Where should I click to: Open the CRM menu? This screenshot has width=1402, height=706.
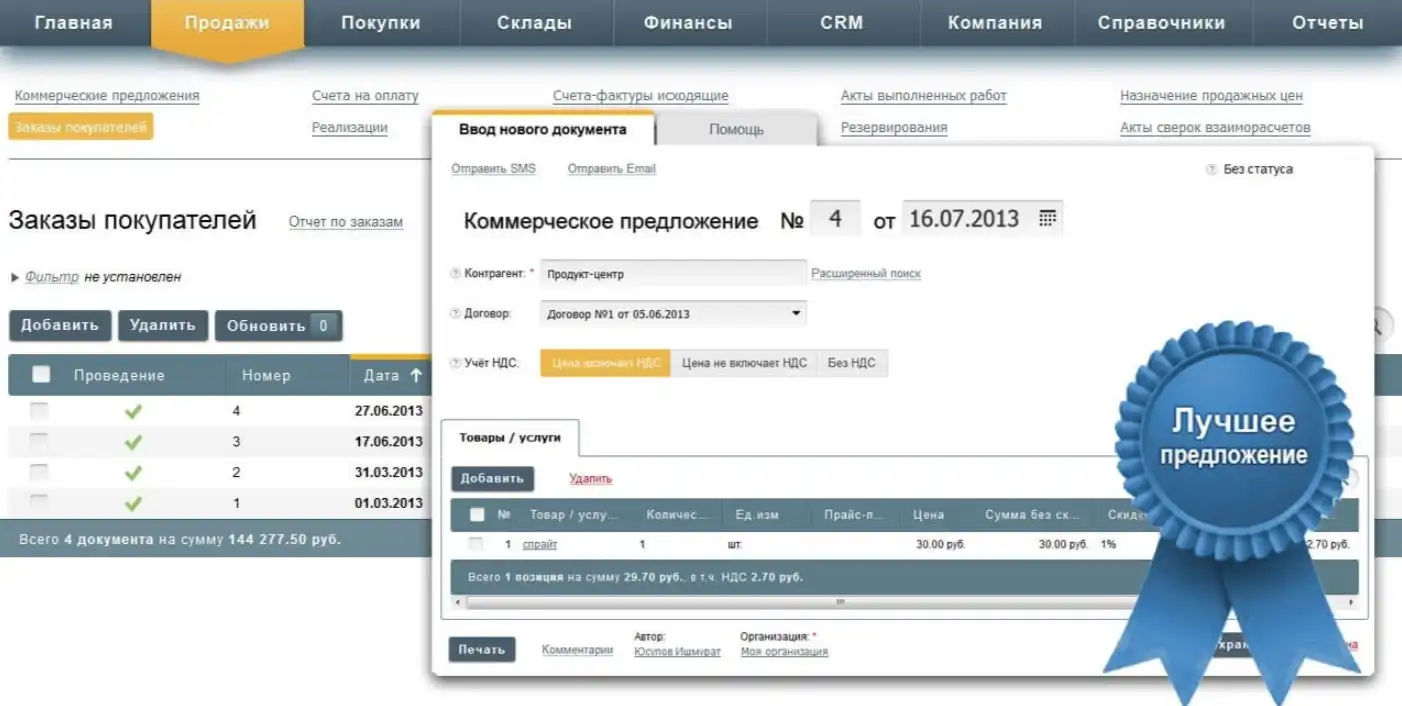point(841,22)
